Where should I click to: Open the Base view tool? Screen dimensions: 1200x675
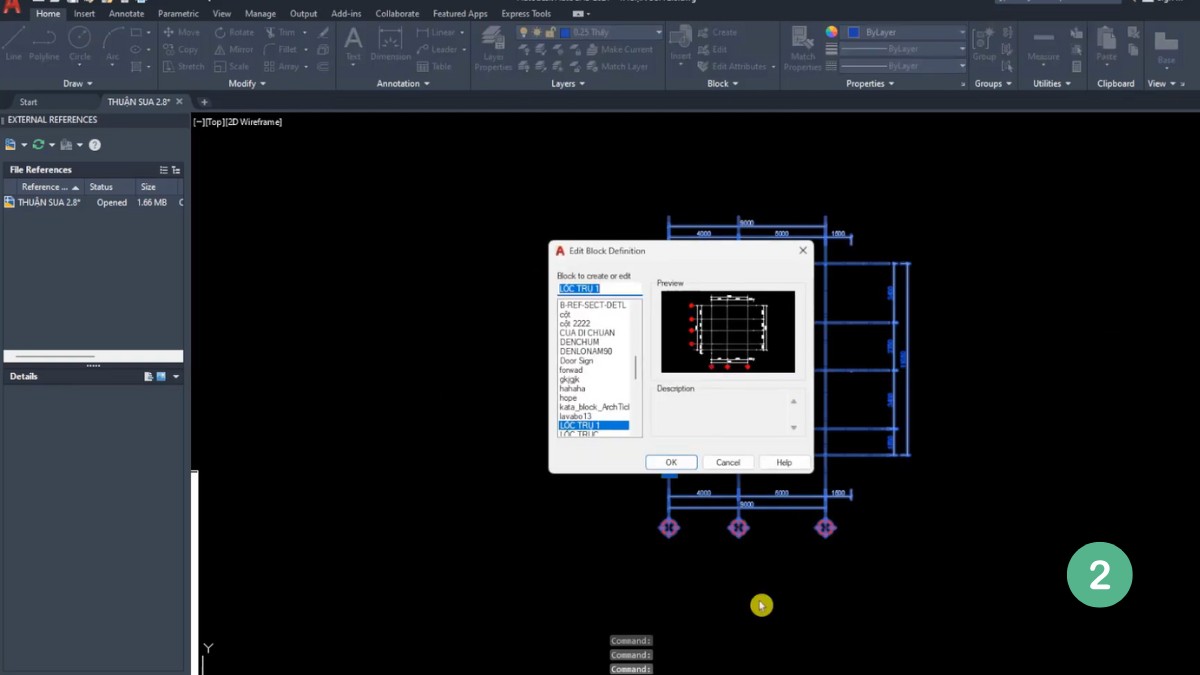(x=1166, y=46)
